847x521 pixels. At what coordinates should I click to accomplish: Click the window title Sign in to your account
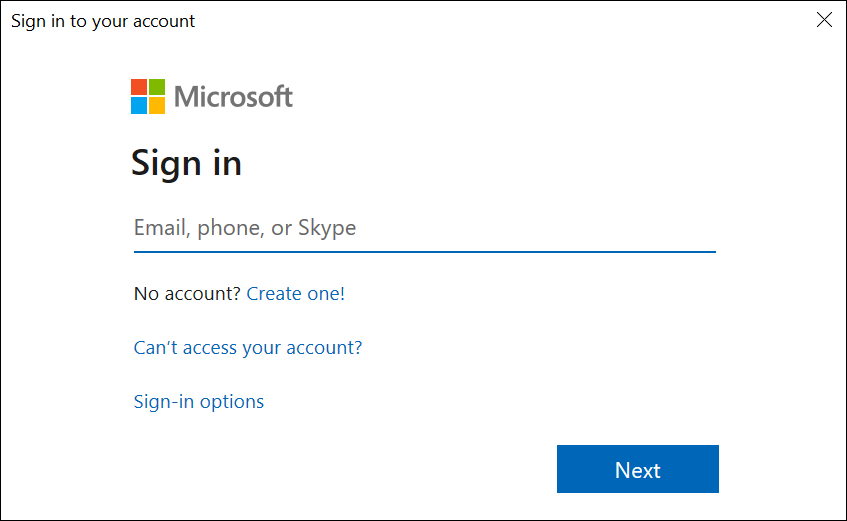(103, 21)
